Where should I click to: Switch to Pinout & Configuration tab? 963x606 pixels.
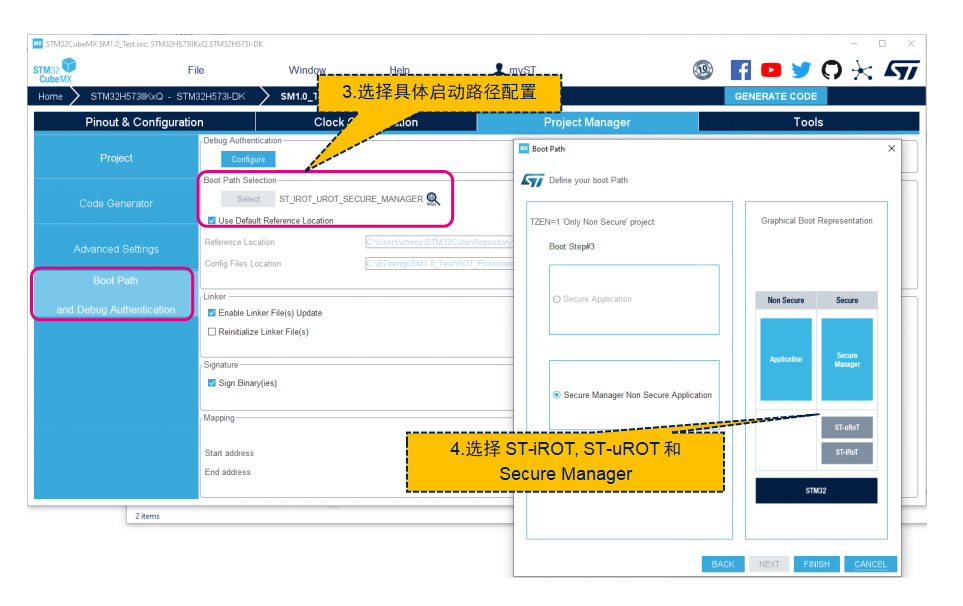(x=144, y=122)
